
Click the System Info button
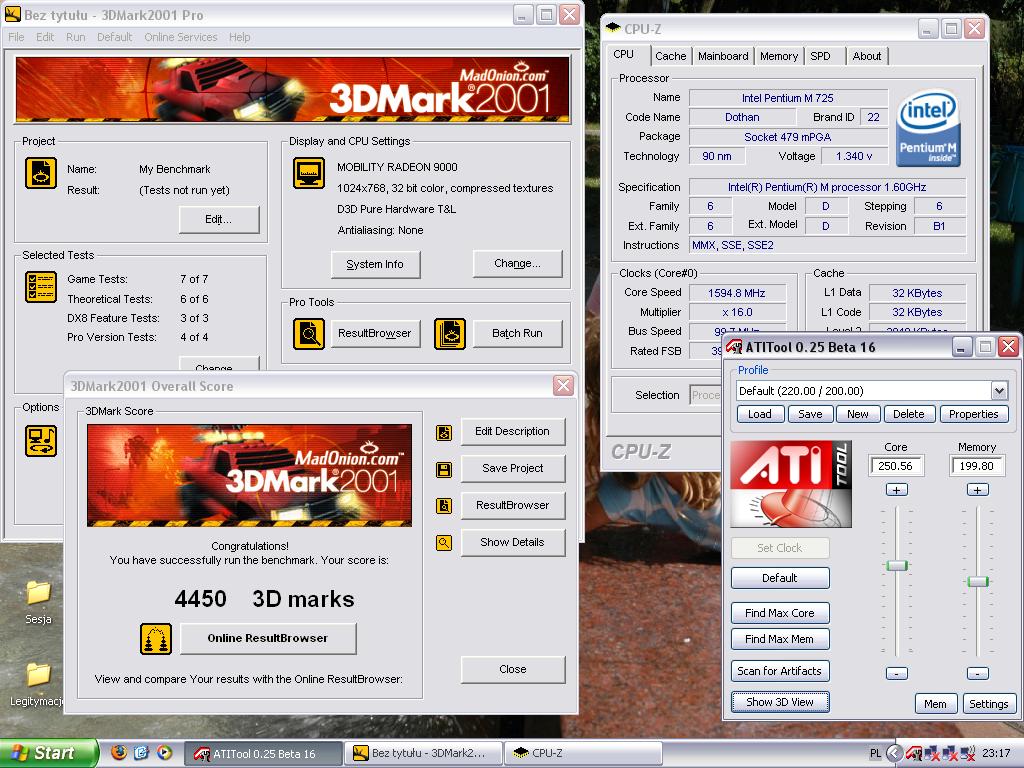point(375,264)
